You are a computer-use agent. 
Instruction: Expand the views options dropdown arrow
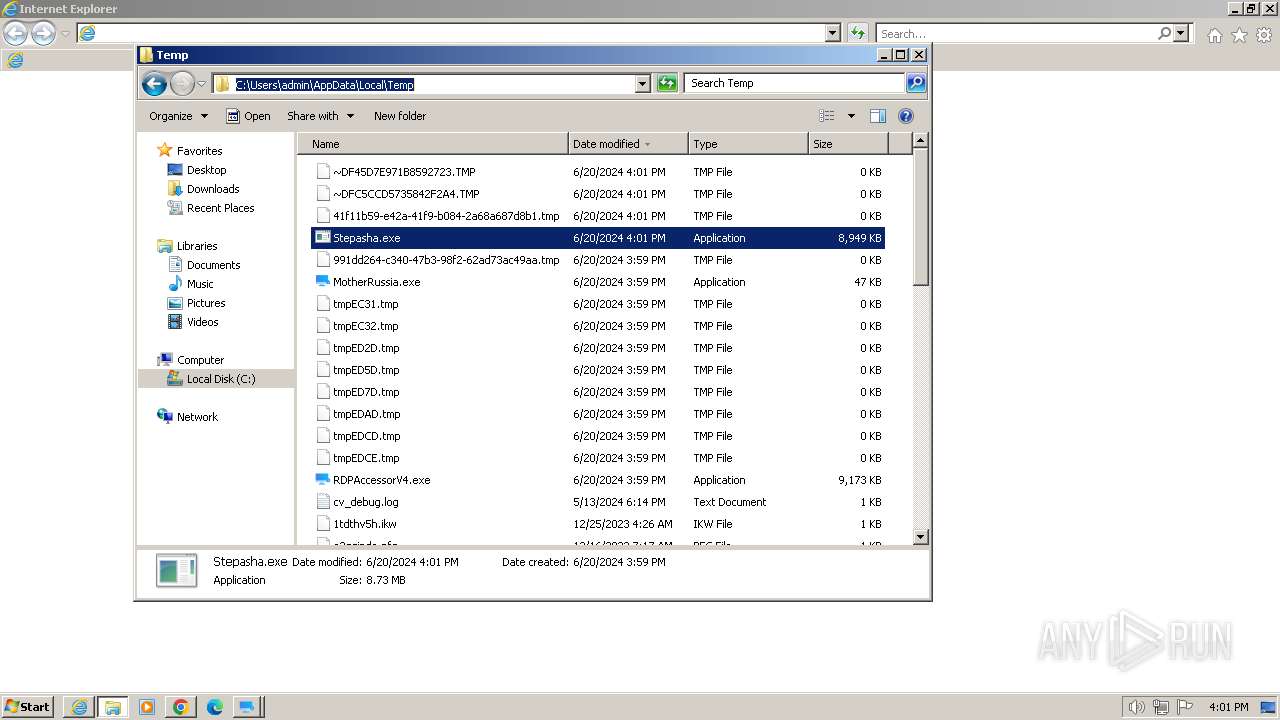click(851, 116)
